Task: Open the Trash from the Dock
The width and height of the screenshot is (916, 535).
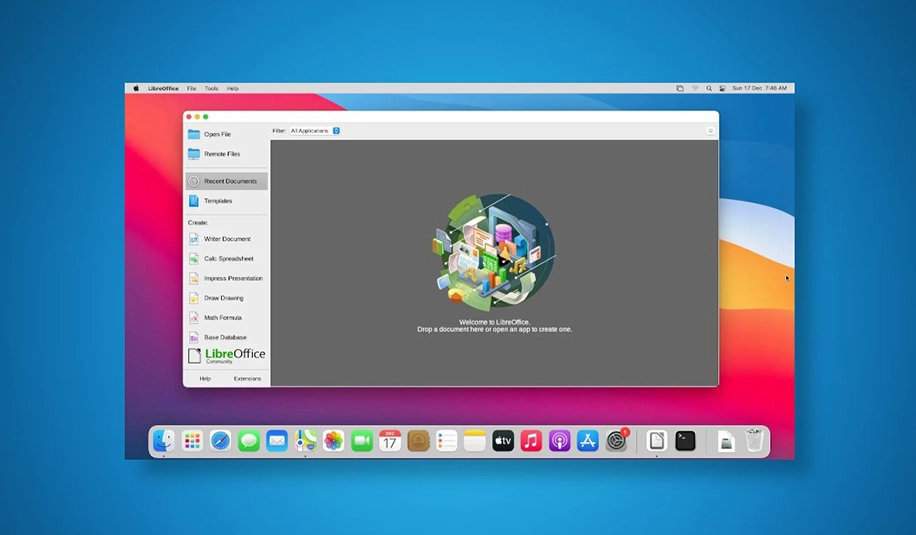Action: [754, 441]
